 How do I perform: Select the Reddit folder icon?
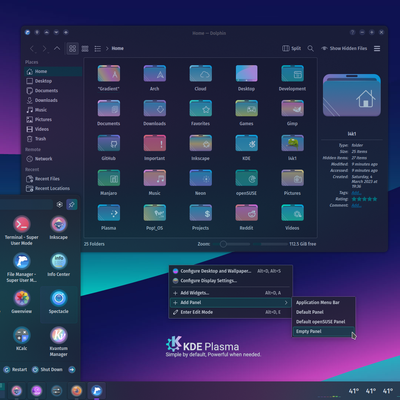246,213
